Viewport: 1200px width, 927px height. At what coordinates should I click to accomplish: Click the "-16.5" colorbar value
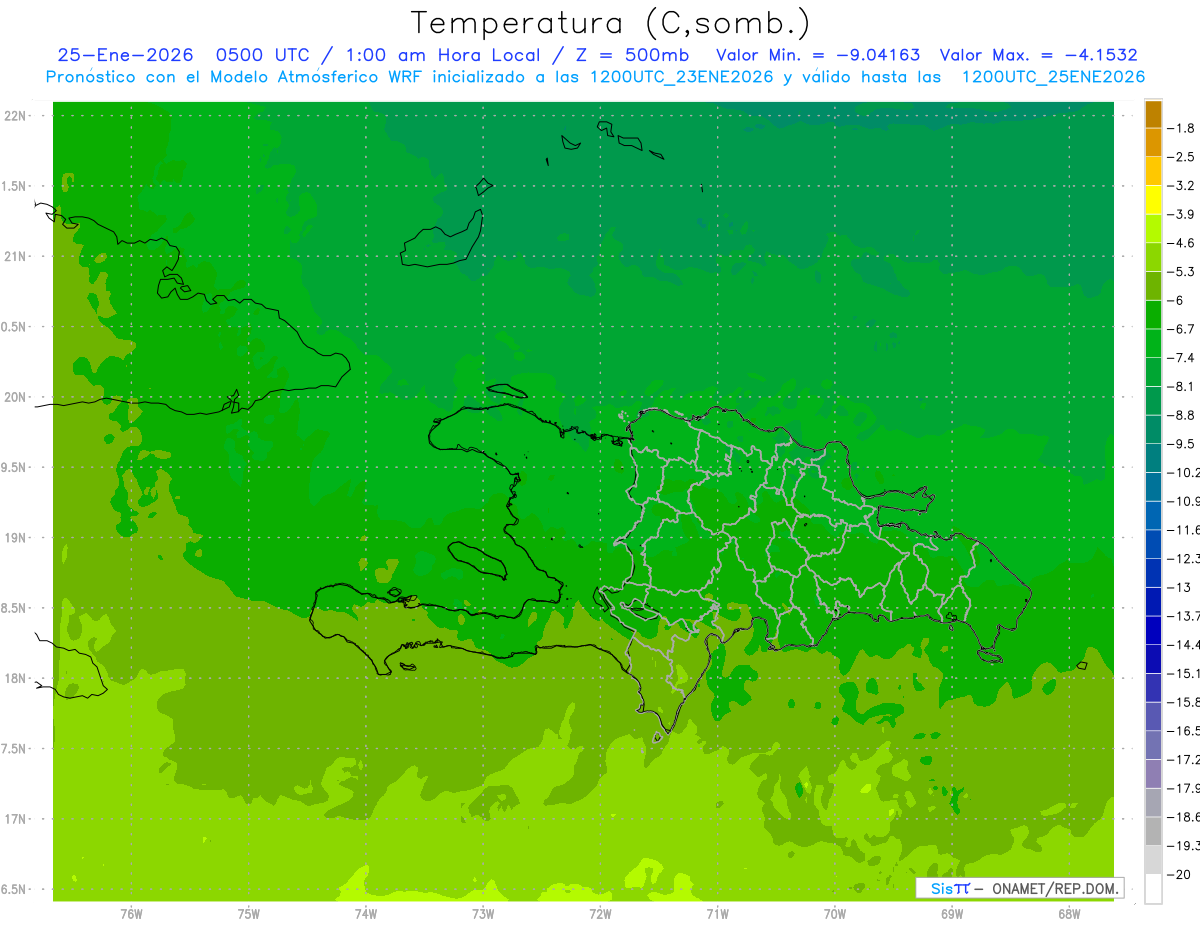coord(1183,731)
